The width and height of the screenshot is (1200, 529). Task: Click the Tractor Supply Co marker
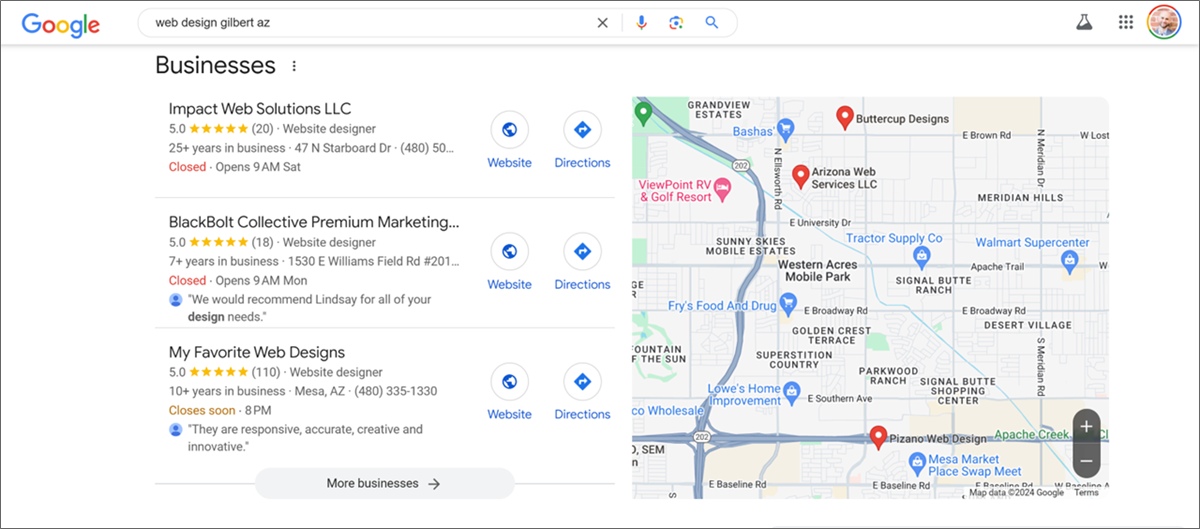pos(922,259)
